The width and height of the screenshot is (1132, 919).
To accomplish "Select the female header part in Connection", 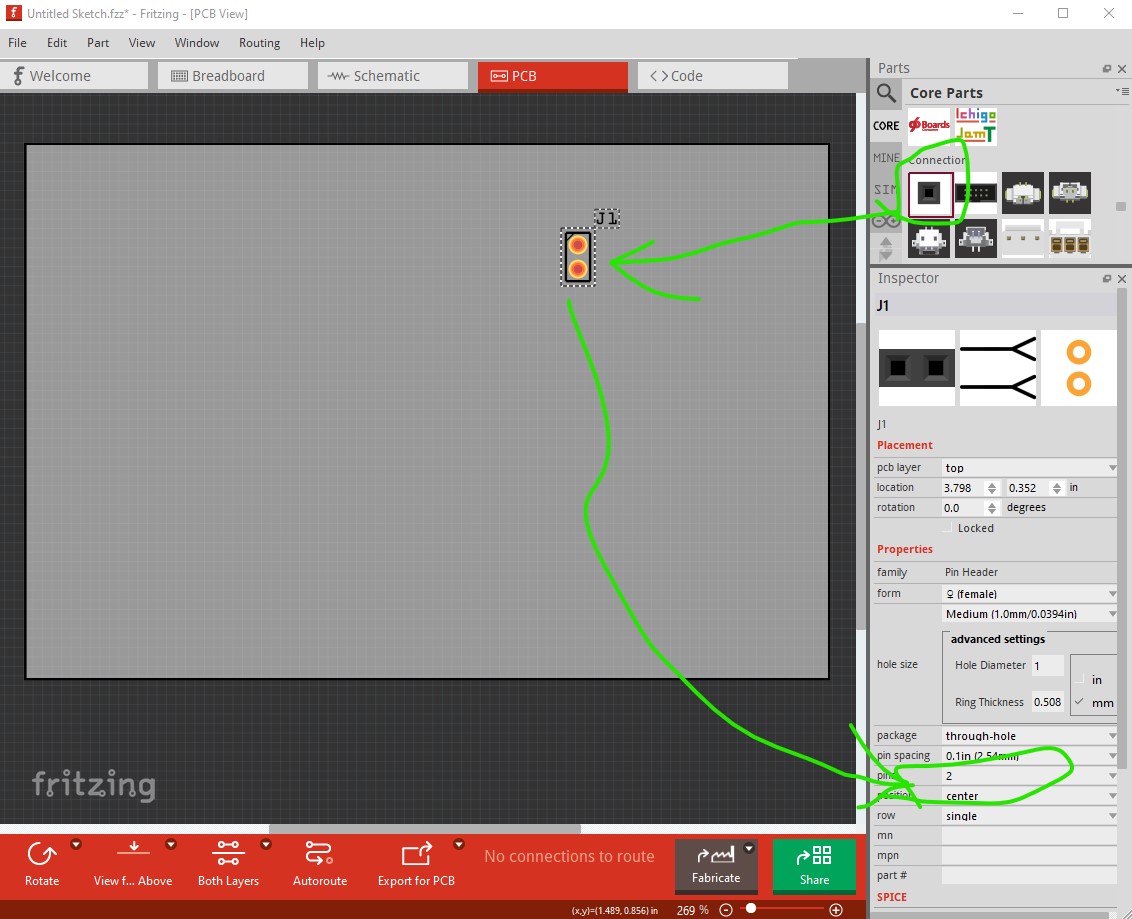I will [x=930, y=193].
